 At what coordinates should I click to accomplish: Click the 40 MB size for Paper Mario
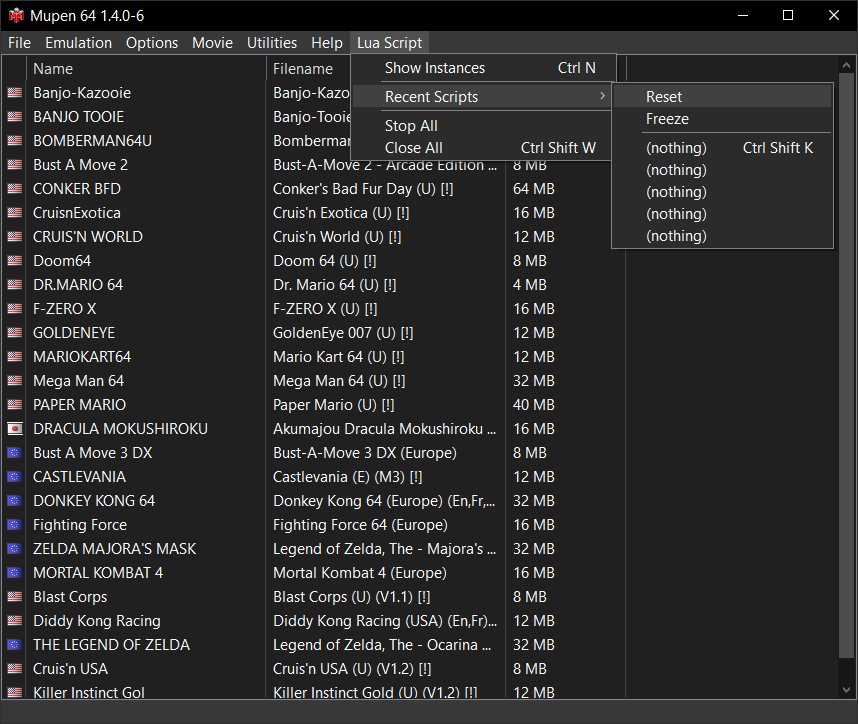(x=534, y=405)
